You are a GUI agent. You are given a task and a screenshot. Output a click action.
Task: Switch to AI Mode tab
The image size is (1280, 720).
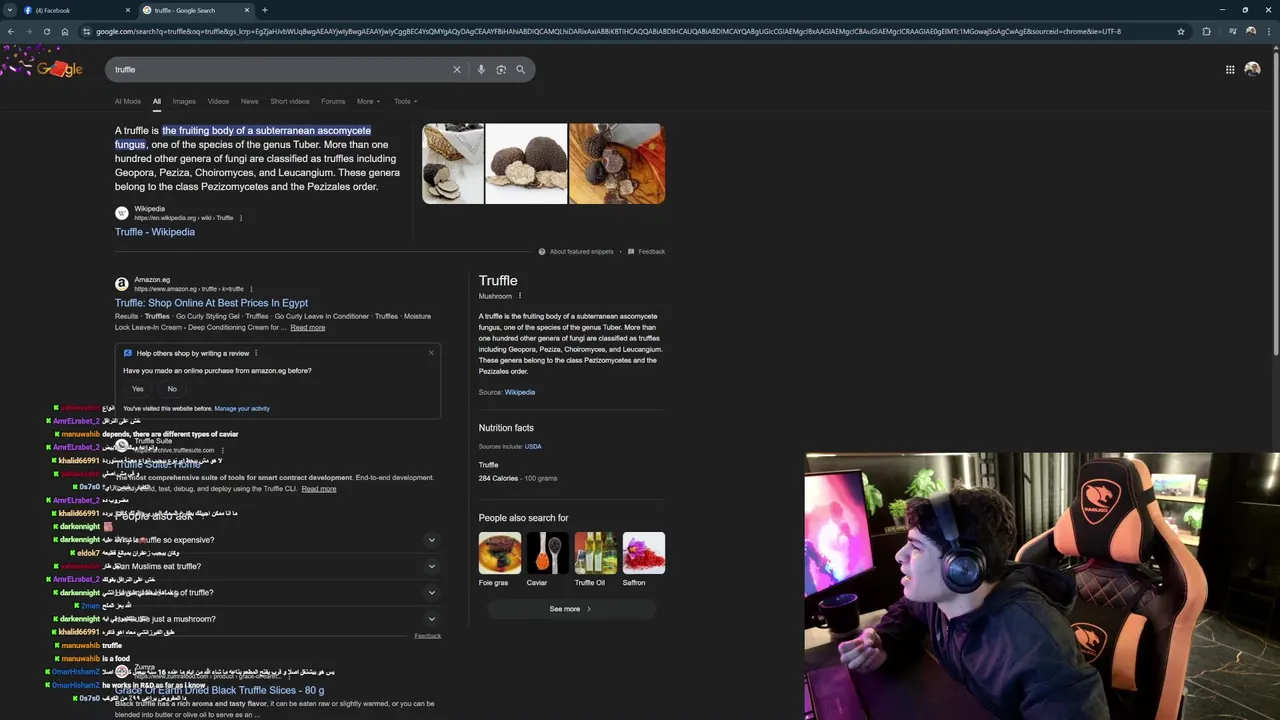pyautogui.click(x=128, y=101)
